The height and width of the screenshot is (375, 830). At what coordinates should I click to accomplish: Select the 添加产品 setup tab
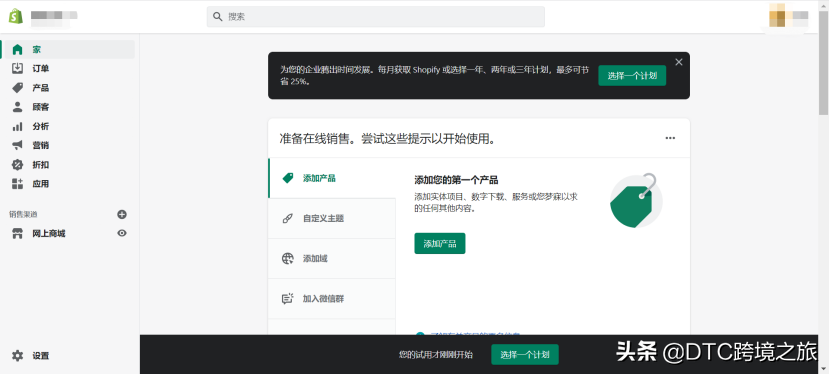(x=332, y=178)
